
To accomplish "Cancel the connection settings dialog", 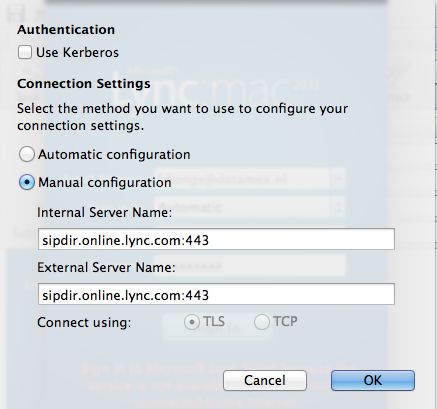I will tap(265, 380).
